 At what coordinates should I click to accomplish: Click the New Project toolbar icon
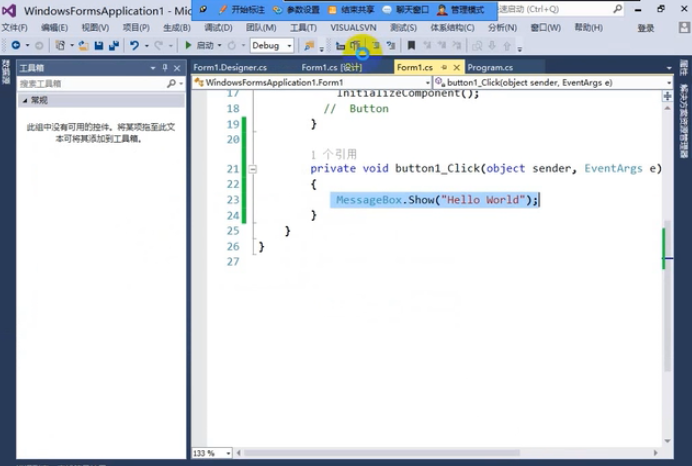(x=60, y=45)
